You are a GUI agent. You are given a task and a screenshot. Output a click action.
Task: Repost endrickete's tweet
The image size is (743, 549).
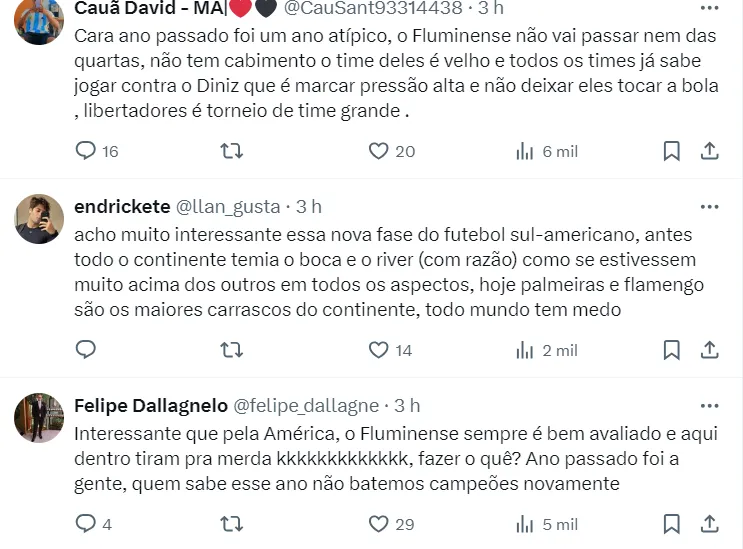click(x=231, y=350)
